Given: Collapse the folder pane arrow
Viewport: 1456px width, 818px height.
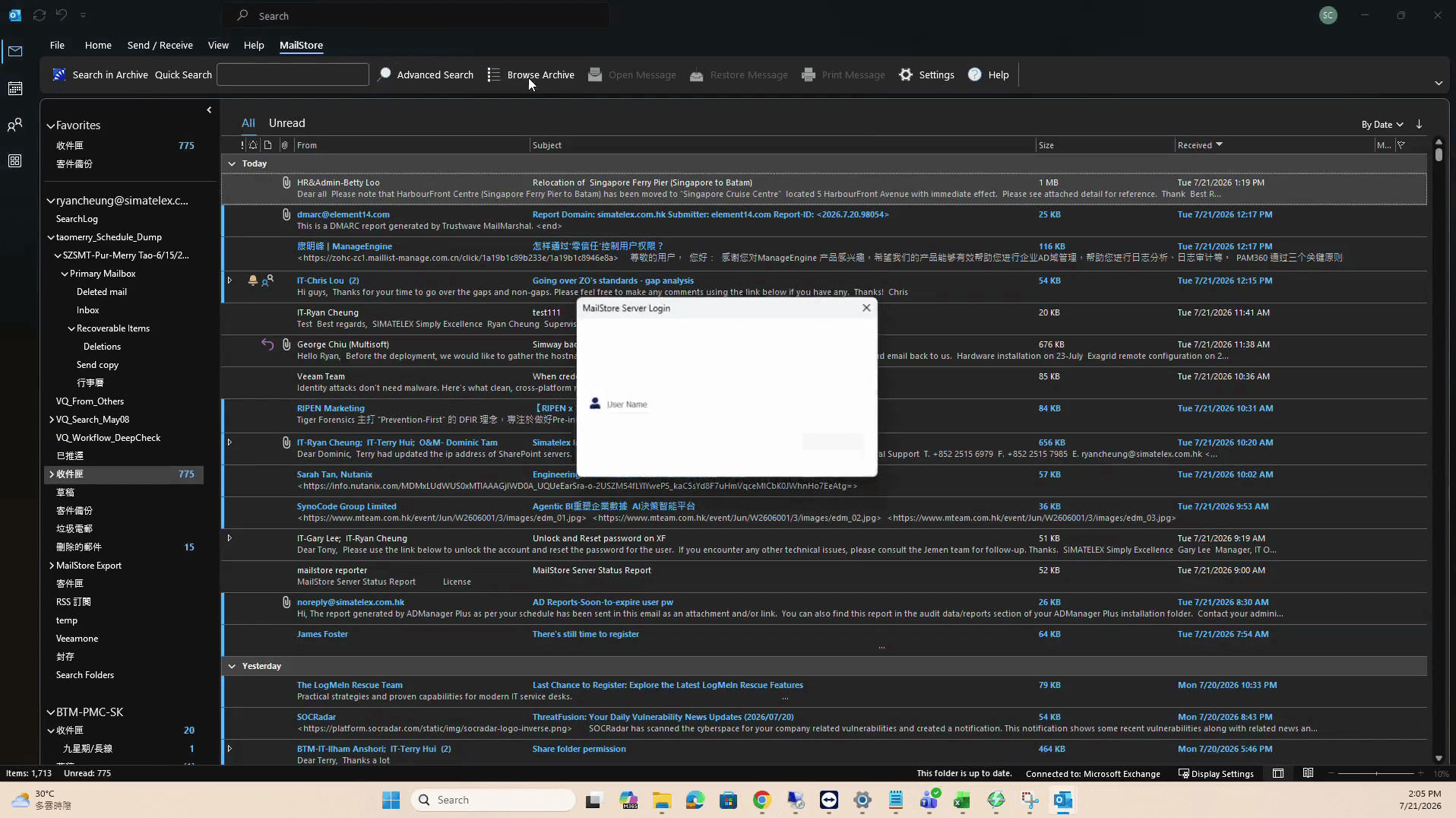Looking at the screenshot, I should 209,110.
